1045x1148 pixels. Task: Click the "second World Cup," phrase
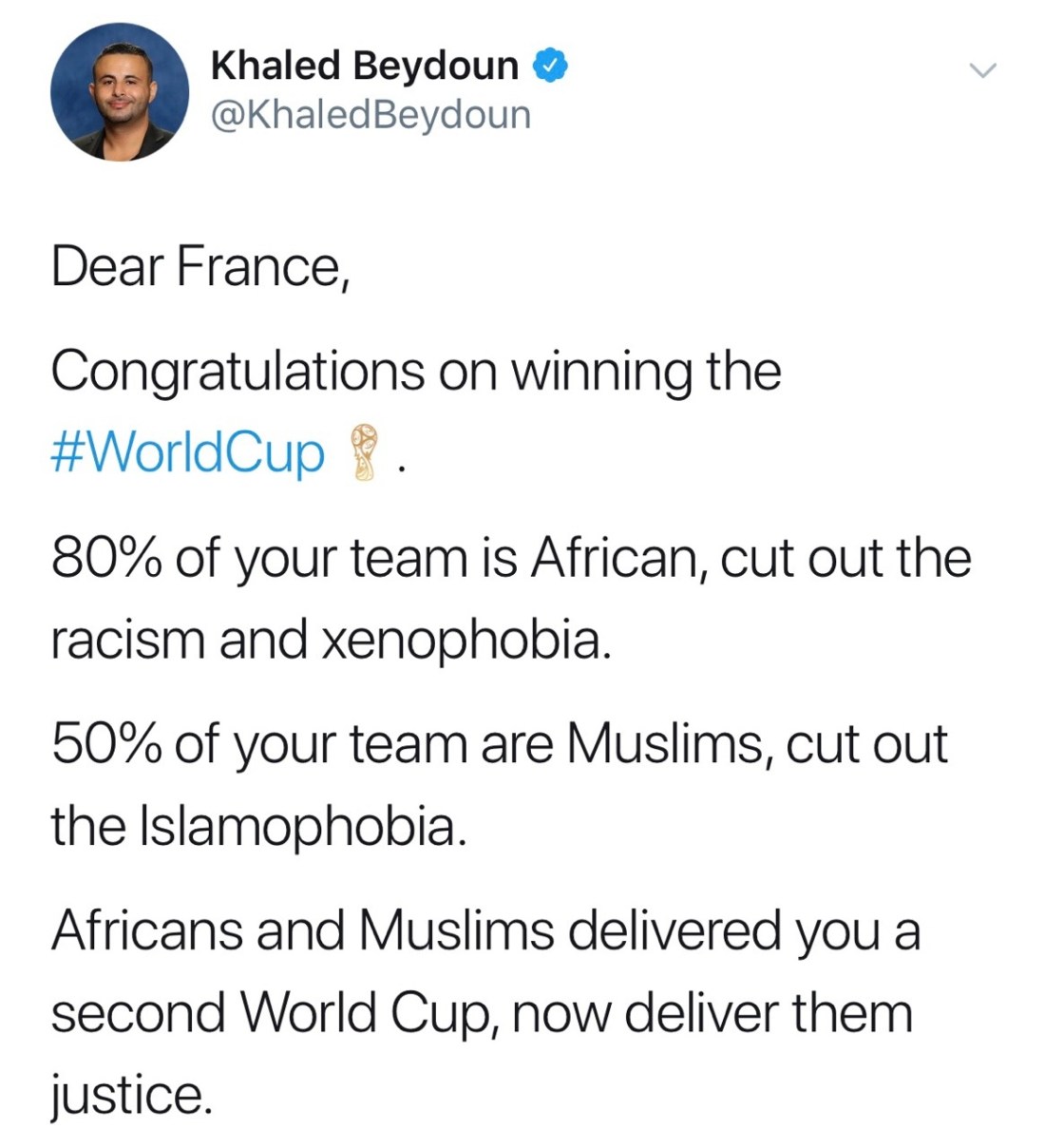(275, 1012)
